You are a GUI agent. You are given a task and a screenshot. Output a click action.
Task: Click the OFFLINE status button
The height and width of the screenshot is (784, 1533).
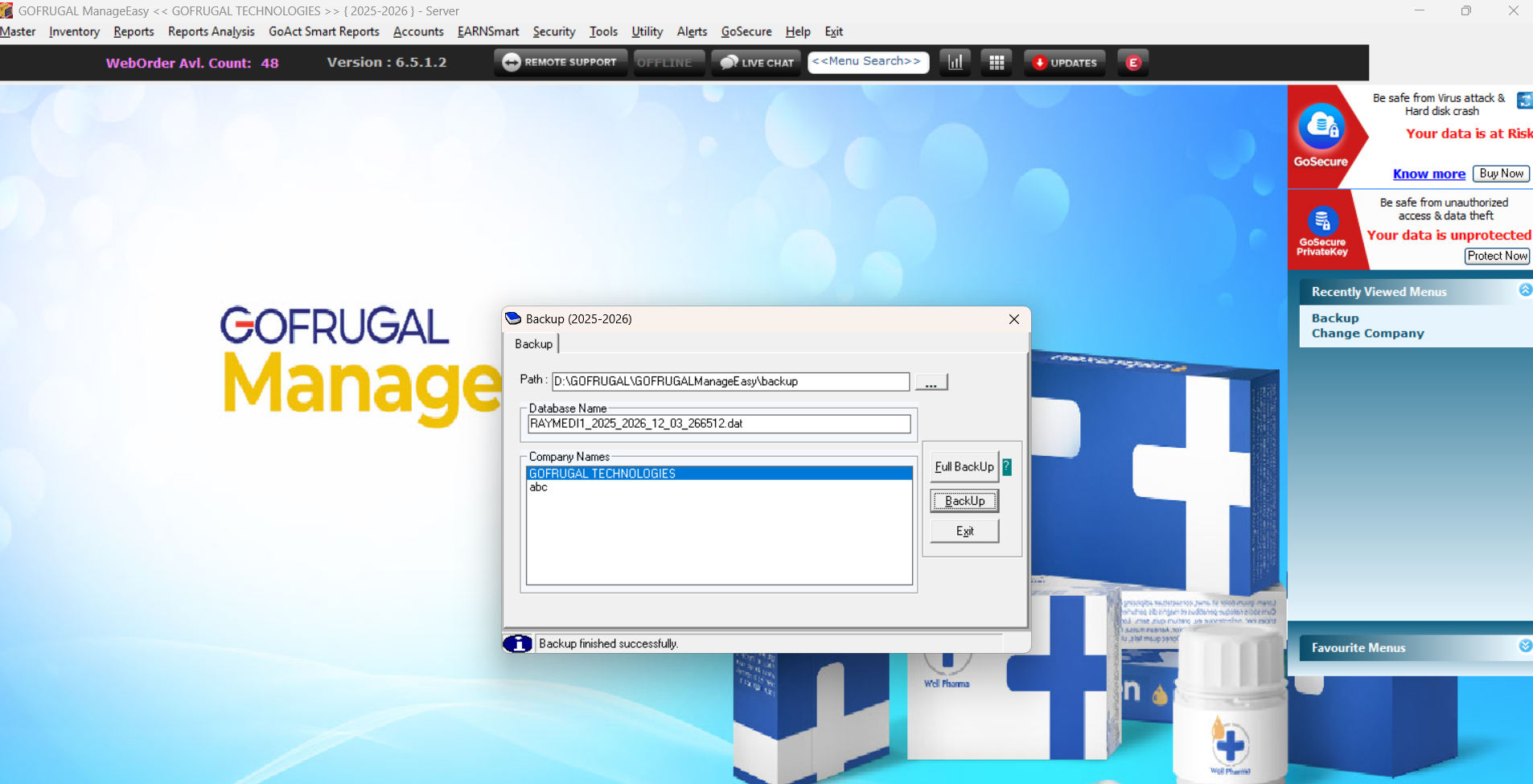coord(668,63)
